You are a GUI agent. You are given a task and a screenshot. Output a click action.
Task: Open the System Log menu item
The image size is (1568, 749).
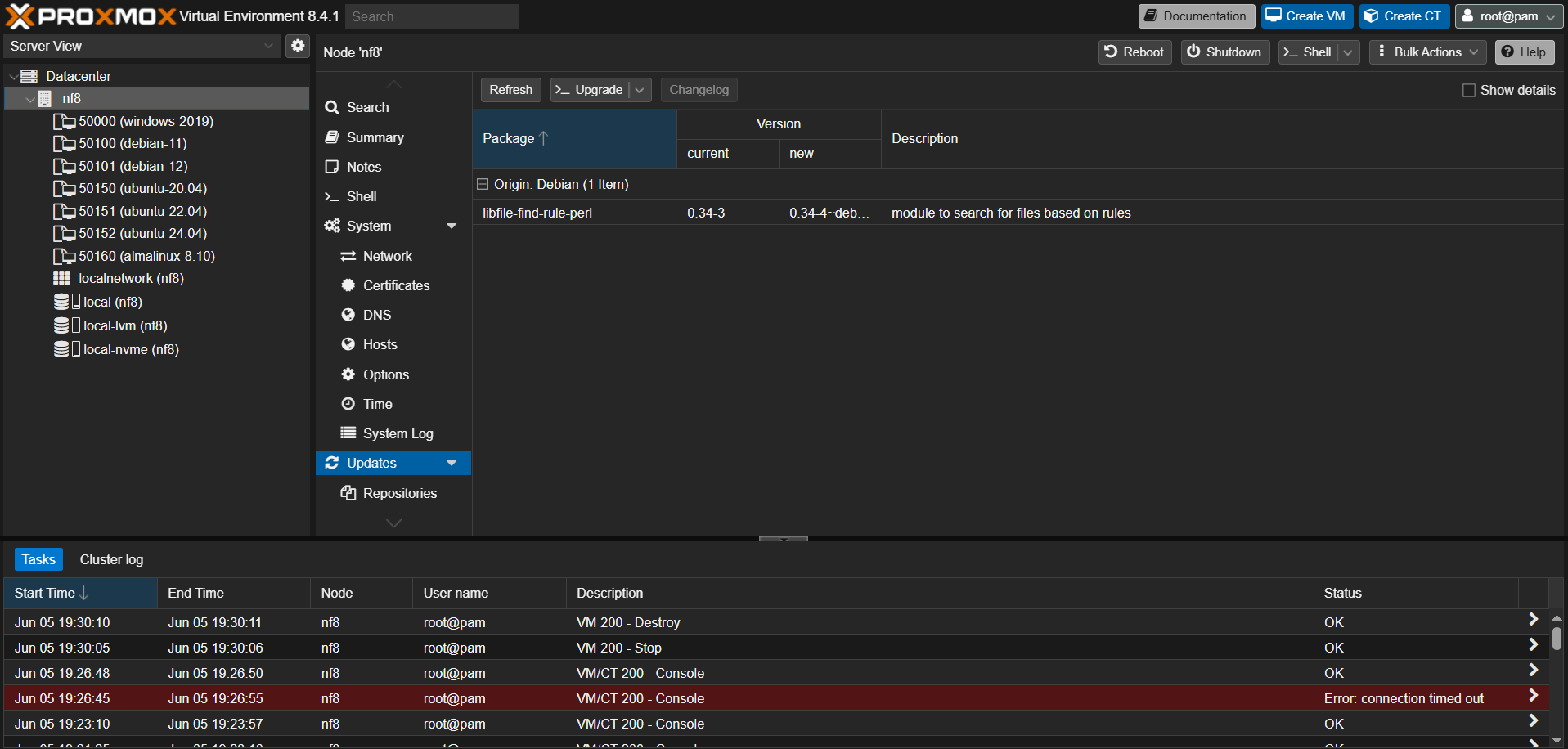pos(393,433)
